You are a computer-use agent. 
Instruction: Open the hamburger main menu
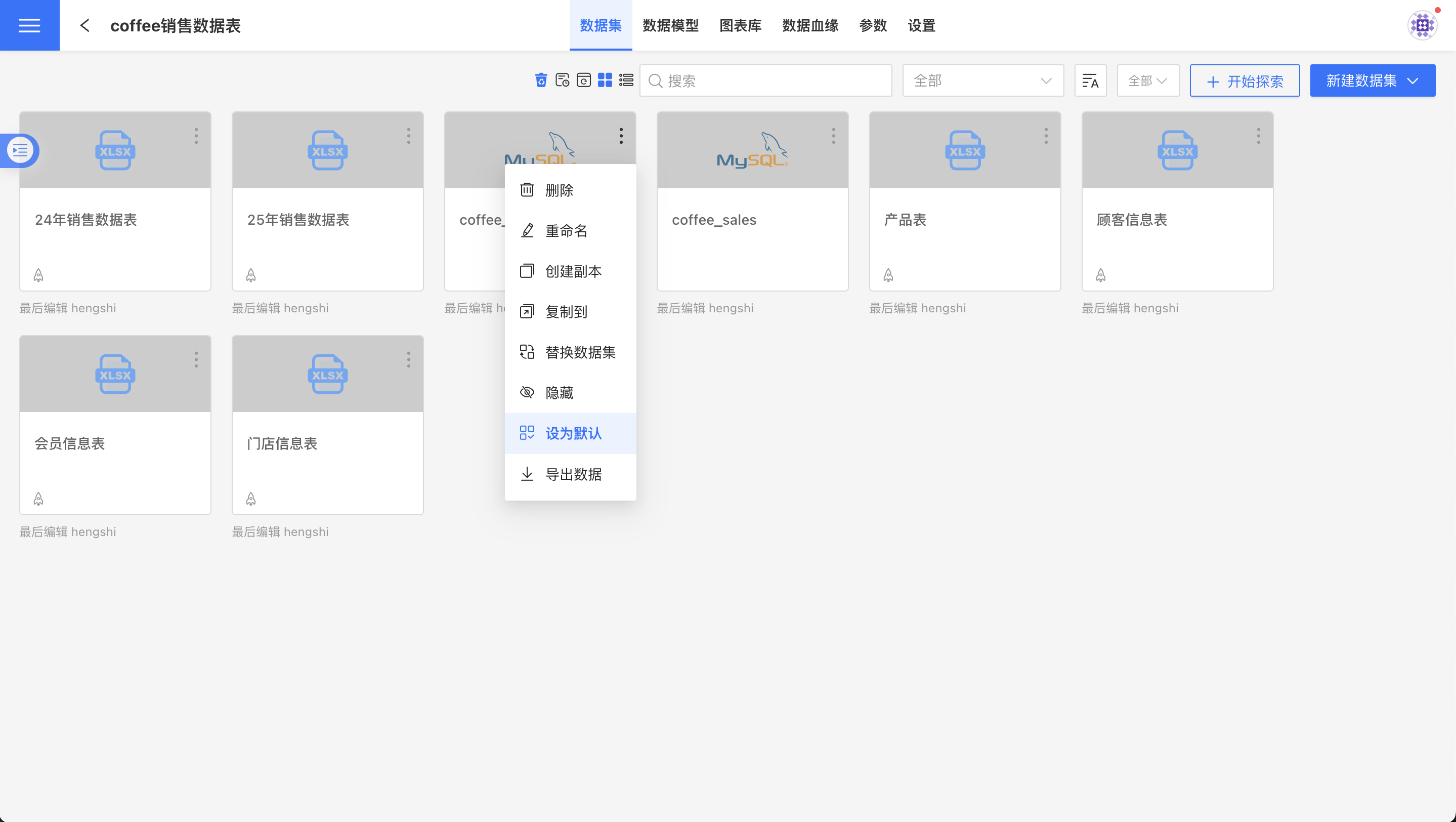point(29,25)
